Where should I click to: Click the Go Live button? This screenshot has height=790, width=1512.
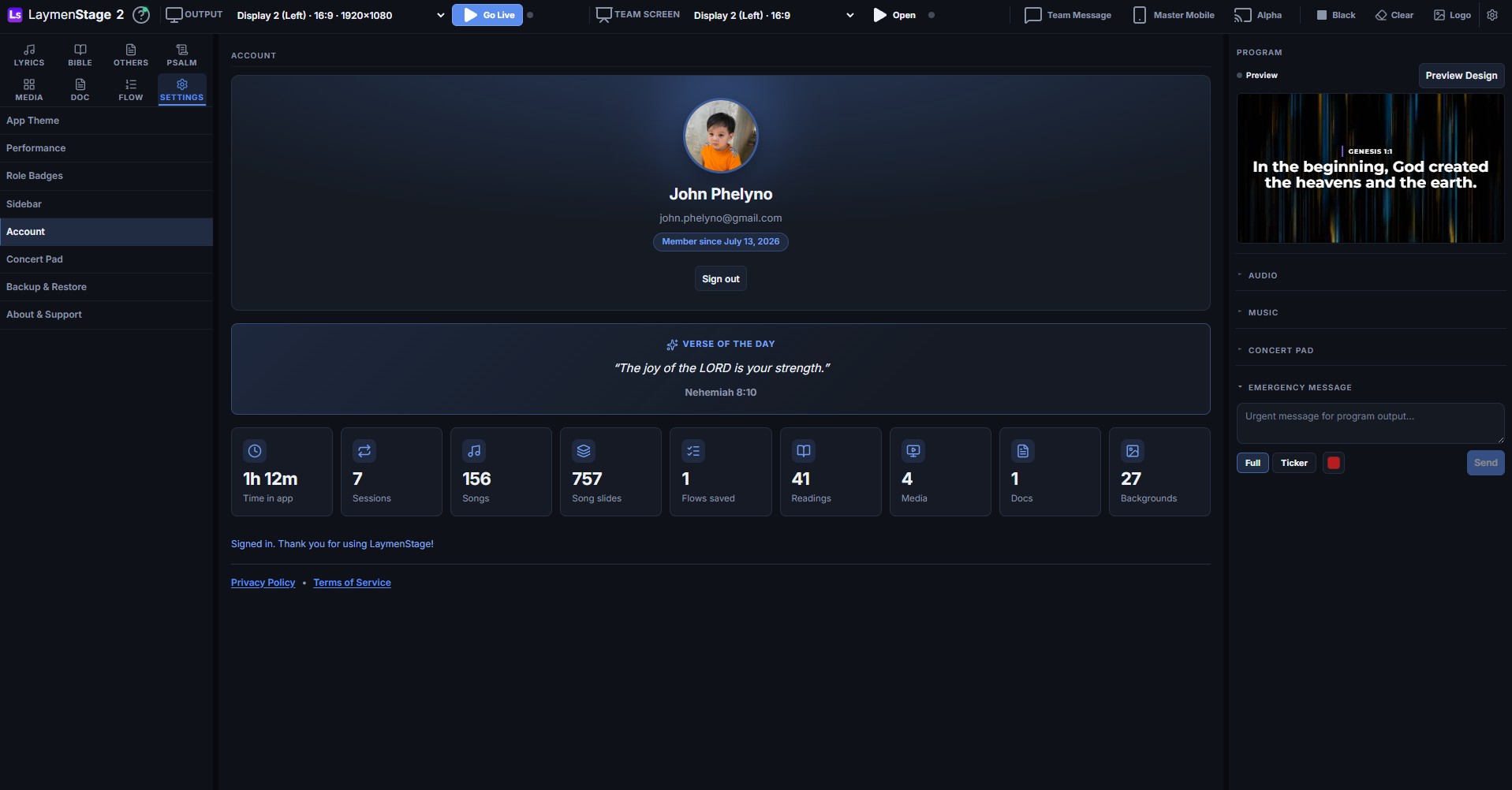pos(487,15)
